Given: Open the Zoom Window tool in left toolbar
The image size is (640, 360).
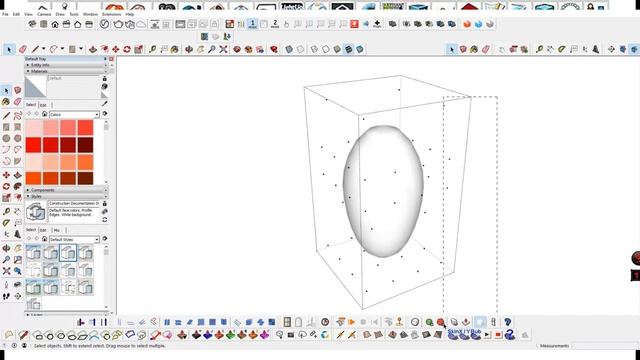Looking at the screenshot, I should (x=18, y=259).
